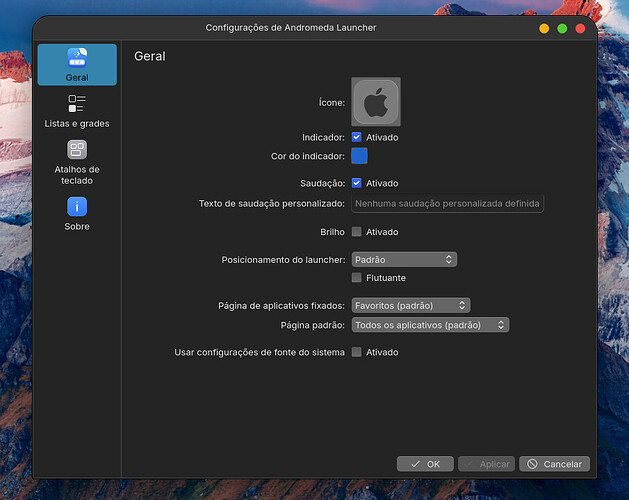
Task: Open the Geral settings section
Action: (77, 65)
